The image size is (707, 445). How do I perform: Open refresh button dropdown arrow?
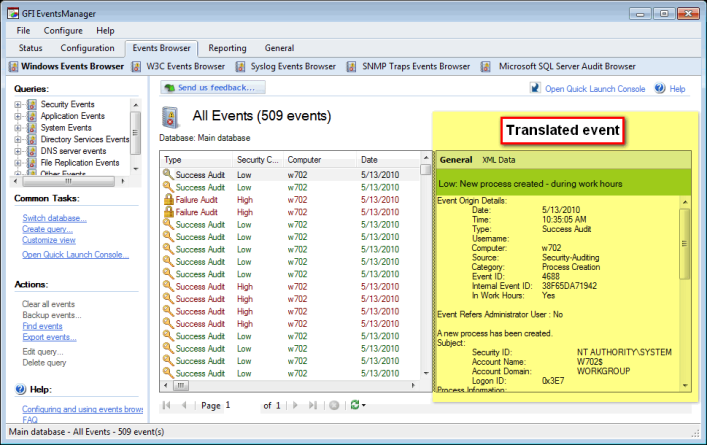pos(363,405)
